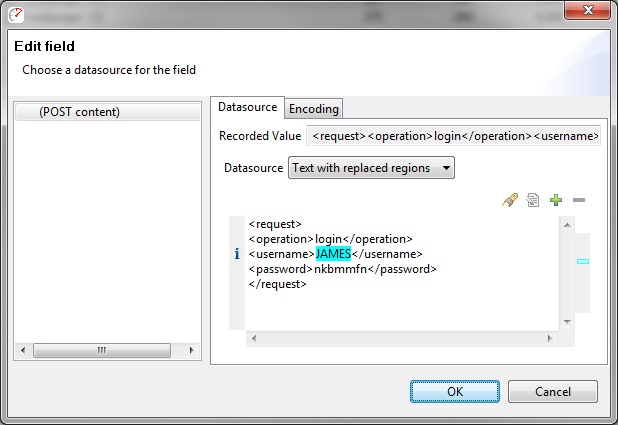Image resolution: width=618 pixels, height=425 pixels.
Task: Switch to the Encoding tab
Action: pyautogui.click(x=314, y=108)
